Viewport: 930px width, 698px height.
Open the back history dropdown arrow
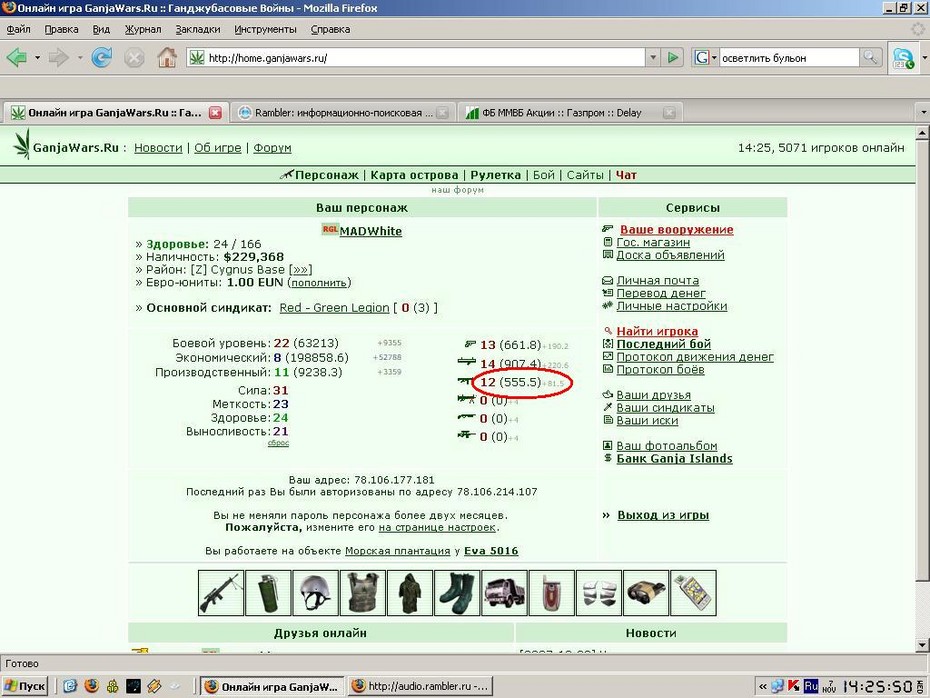click(37, 58)
